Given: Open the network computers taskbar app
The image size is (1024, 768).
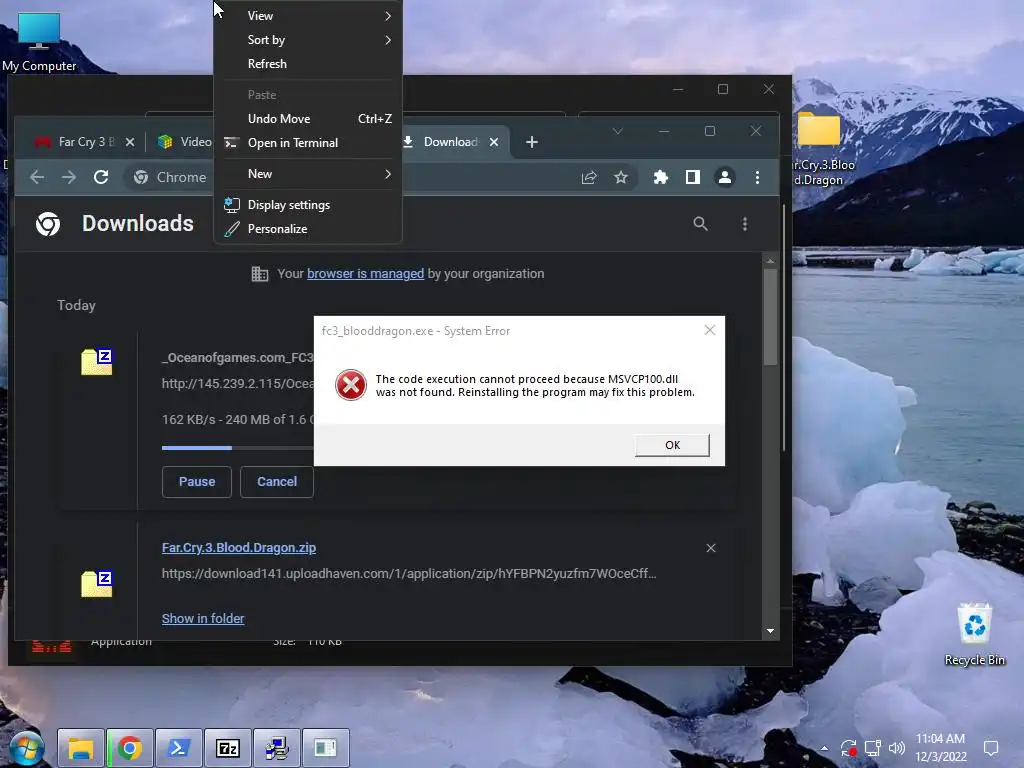Looking at the screenshot, I should tap(277, 748).
